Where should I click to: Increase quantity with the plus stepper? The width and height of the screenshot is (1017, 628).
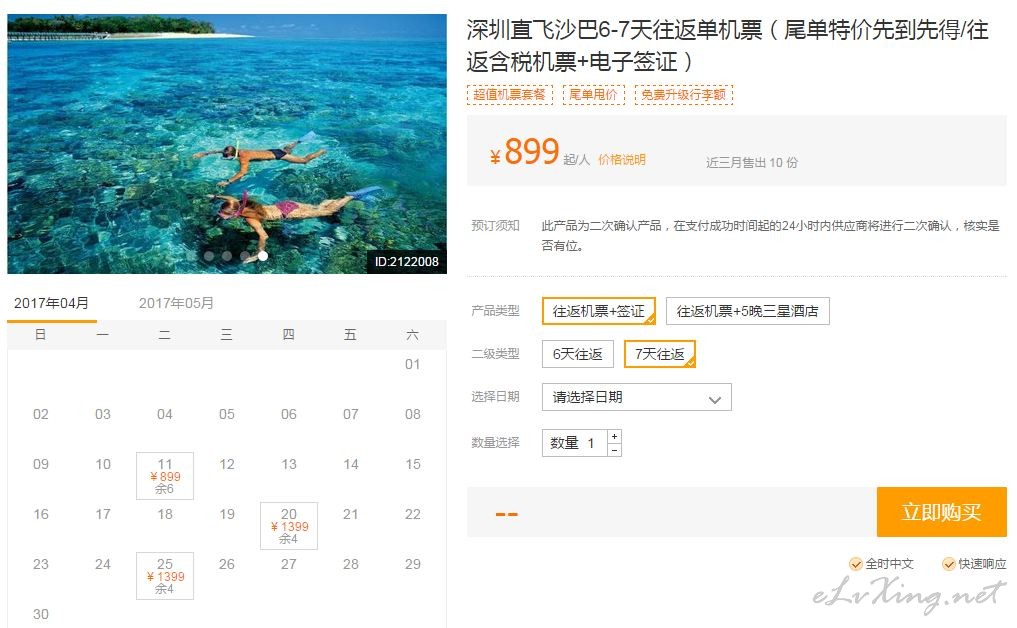[x=614, y=436]
